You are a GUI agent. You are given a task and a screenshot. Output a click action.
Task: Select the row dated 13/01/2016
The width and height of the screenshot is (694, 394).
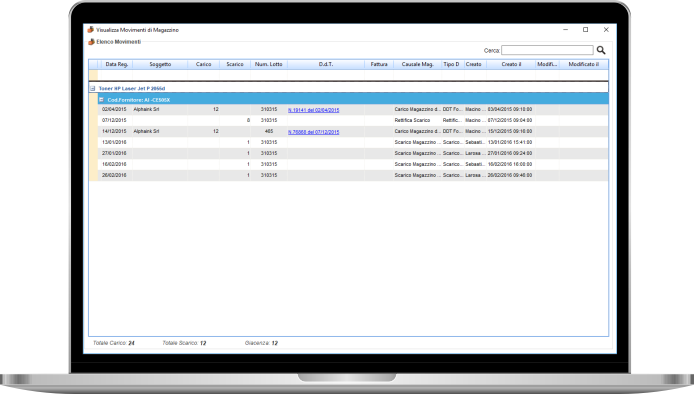[353, 143]
